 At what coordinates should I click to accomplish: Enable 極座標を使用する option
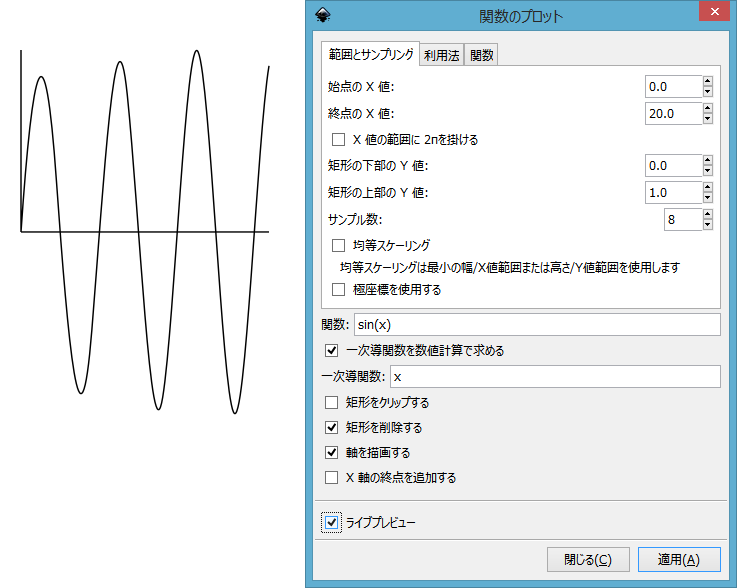[338, 290]
